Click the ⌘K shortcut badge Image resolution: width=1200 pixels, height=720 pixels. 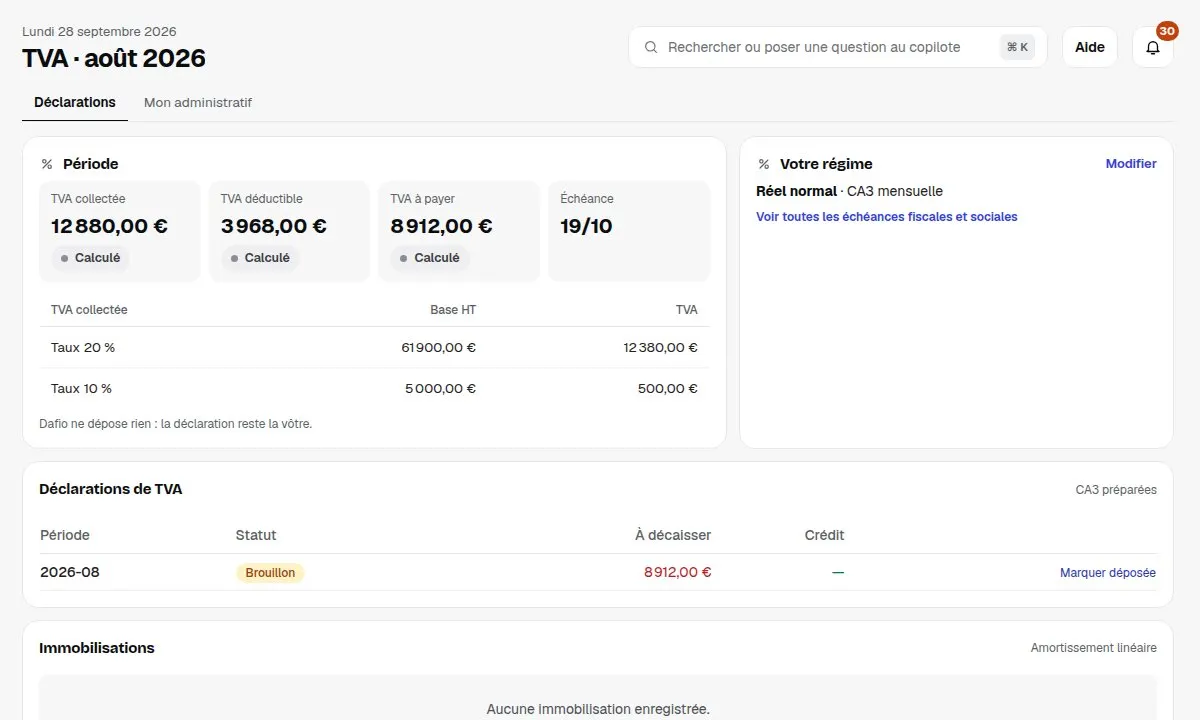(1017, 47)
